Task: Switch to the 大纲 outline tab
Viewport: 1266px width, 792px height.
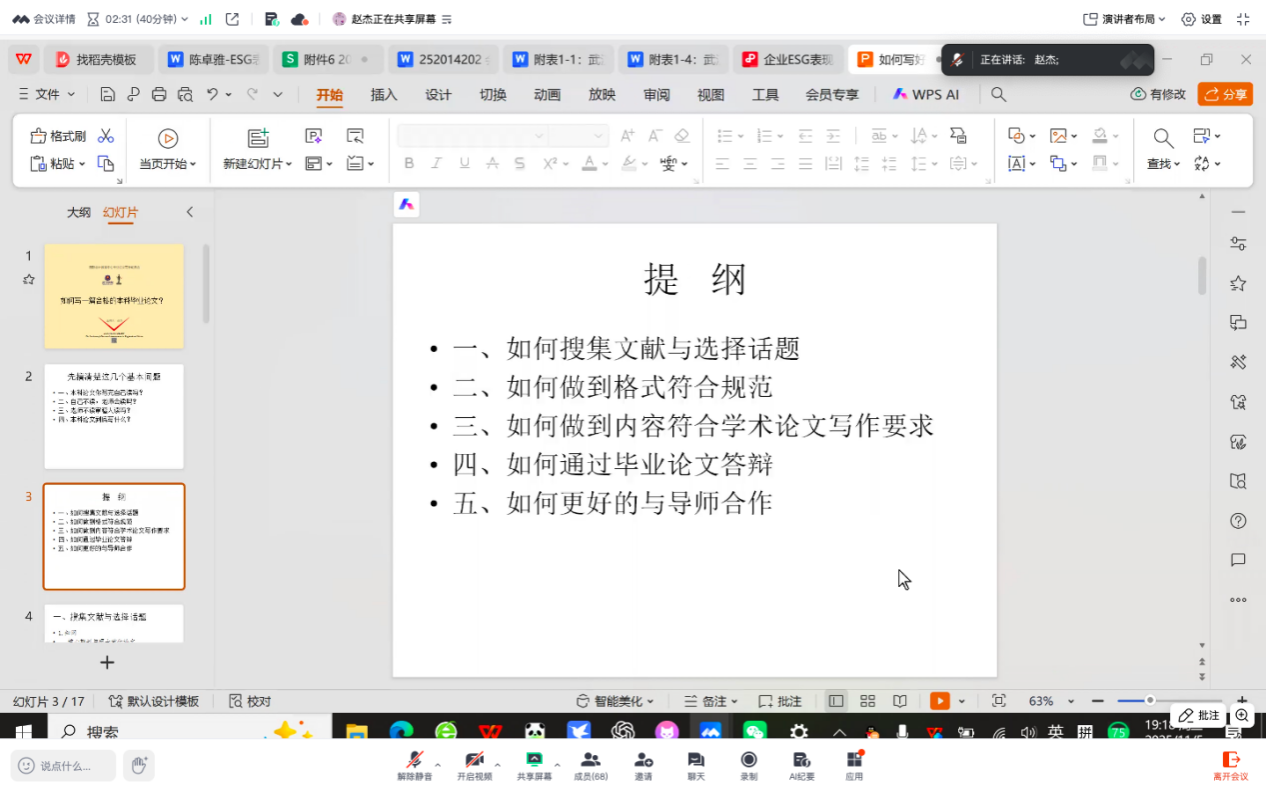Action: click(x=78, y=212)
